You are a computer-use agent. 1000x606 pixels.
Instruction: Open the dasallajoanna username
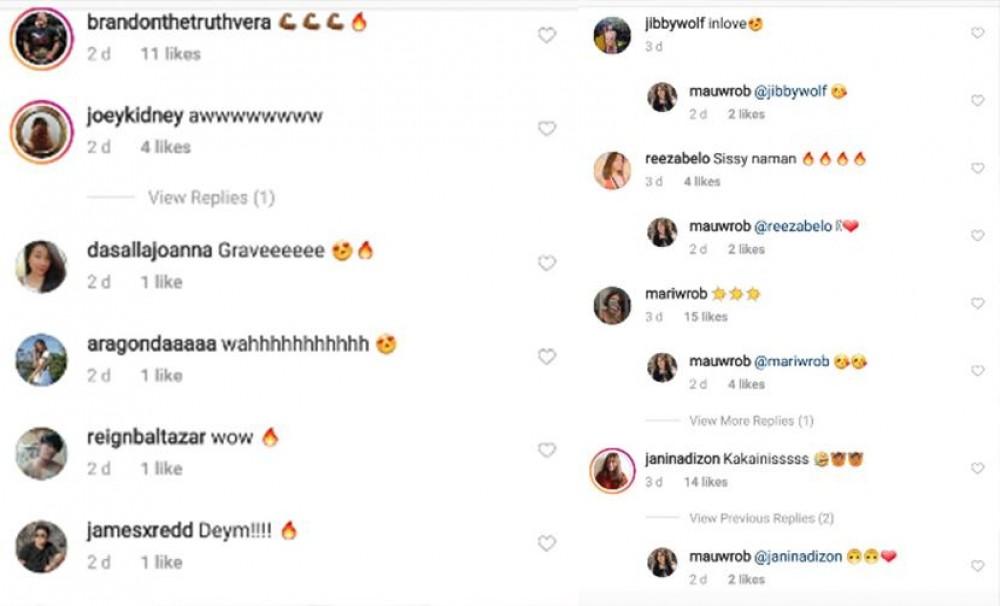click(x=149, y=251)
